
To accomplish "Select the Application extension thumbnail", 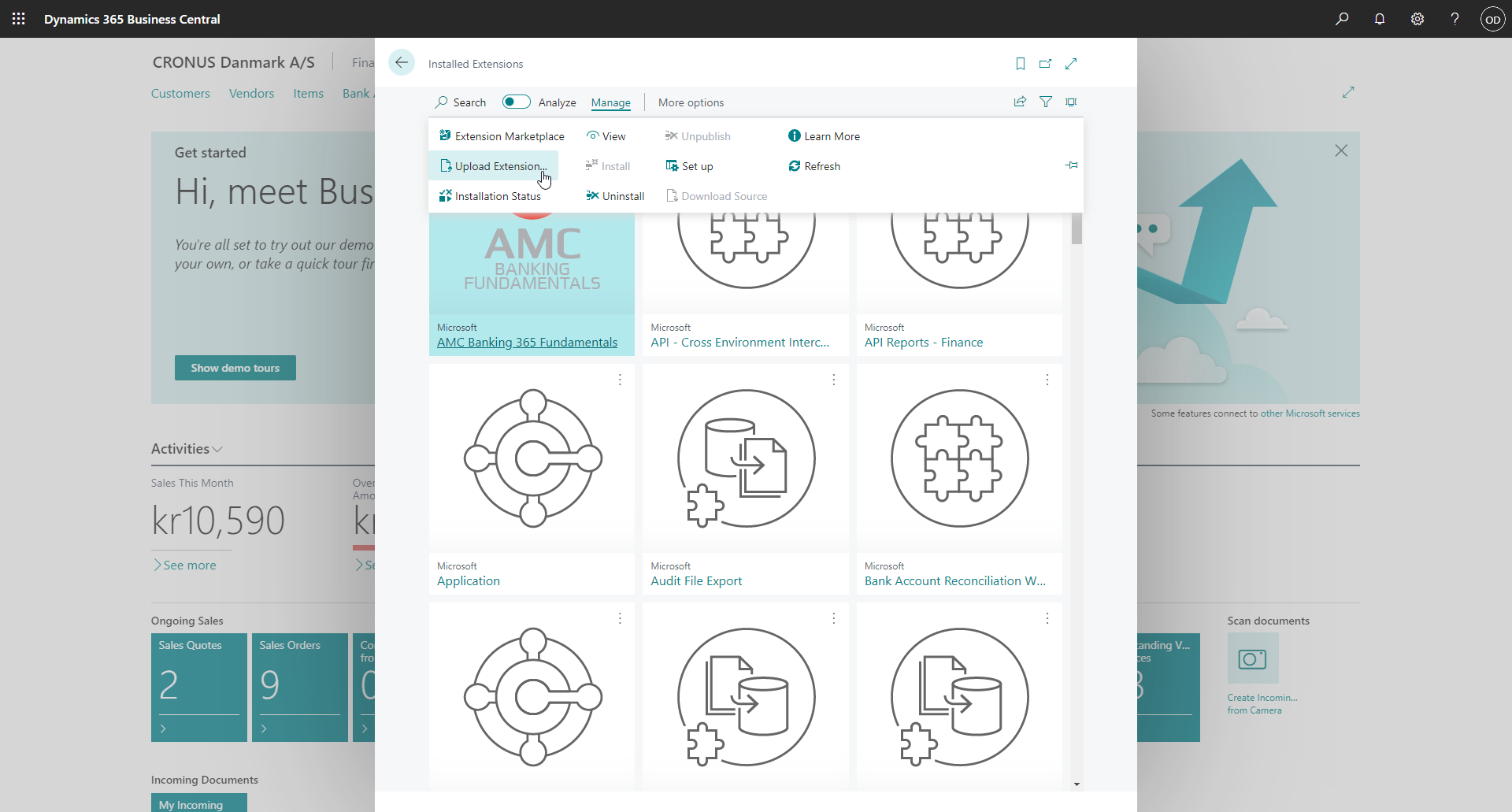I will coord(532,458).
